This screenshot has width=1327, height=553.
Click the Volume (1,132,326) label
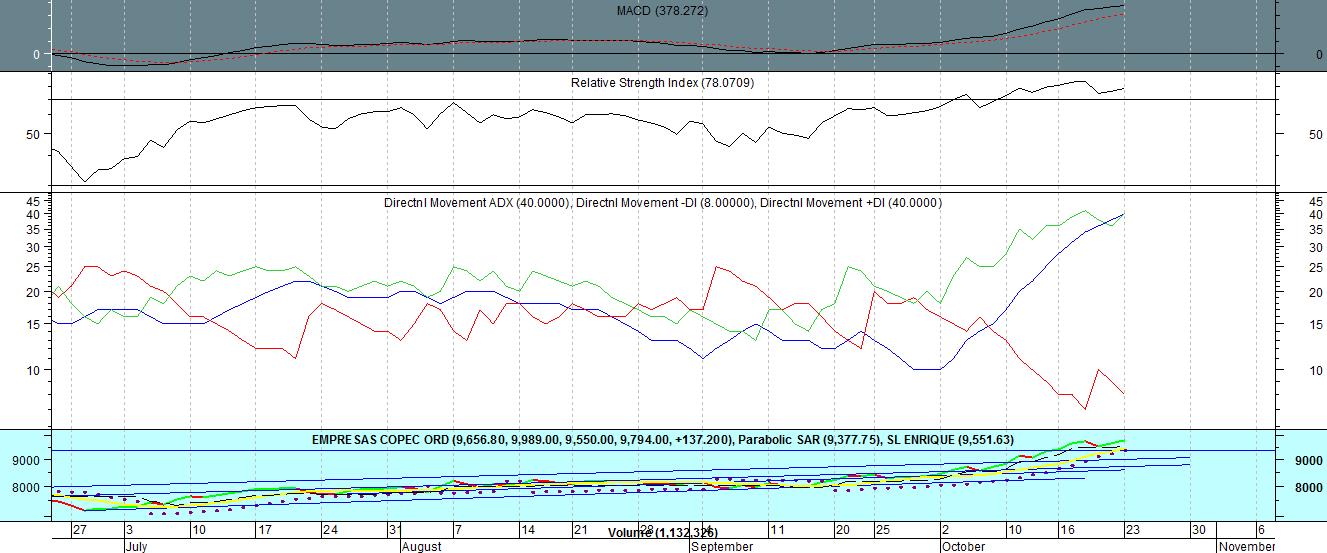[x=663, y=532]
